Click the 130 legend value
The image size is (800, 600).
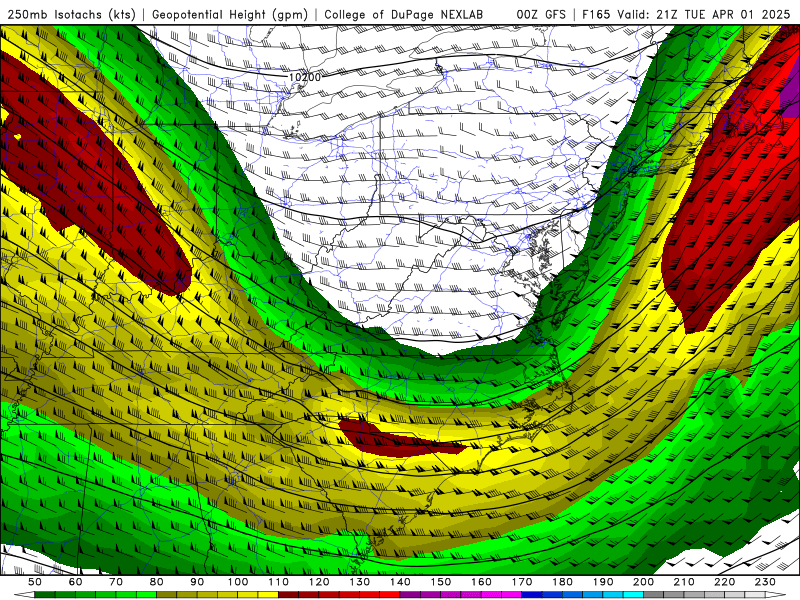click(360, 582)
